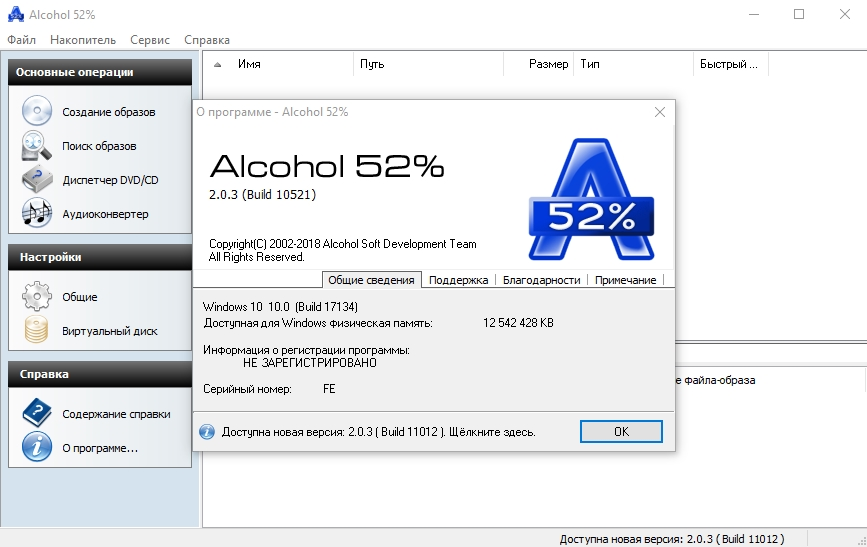Open the Накопитель menu
The image size is (867, 547).
pyautogui.click(x=83, y=40)
